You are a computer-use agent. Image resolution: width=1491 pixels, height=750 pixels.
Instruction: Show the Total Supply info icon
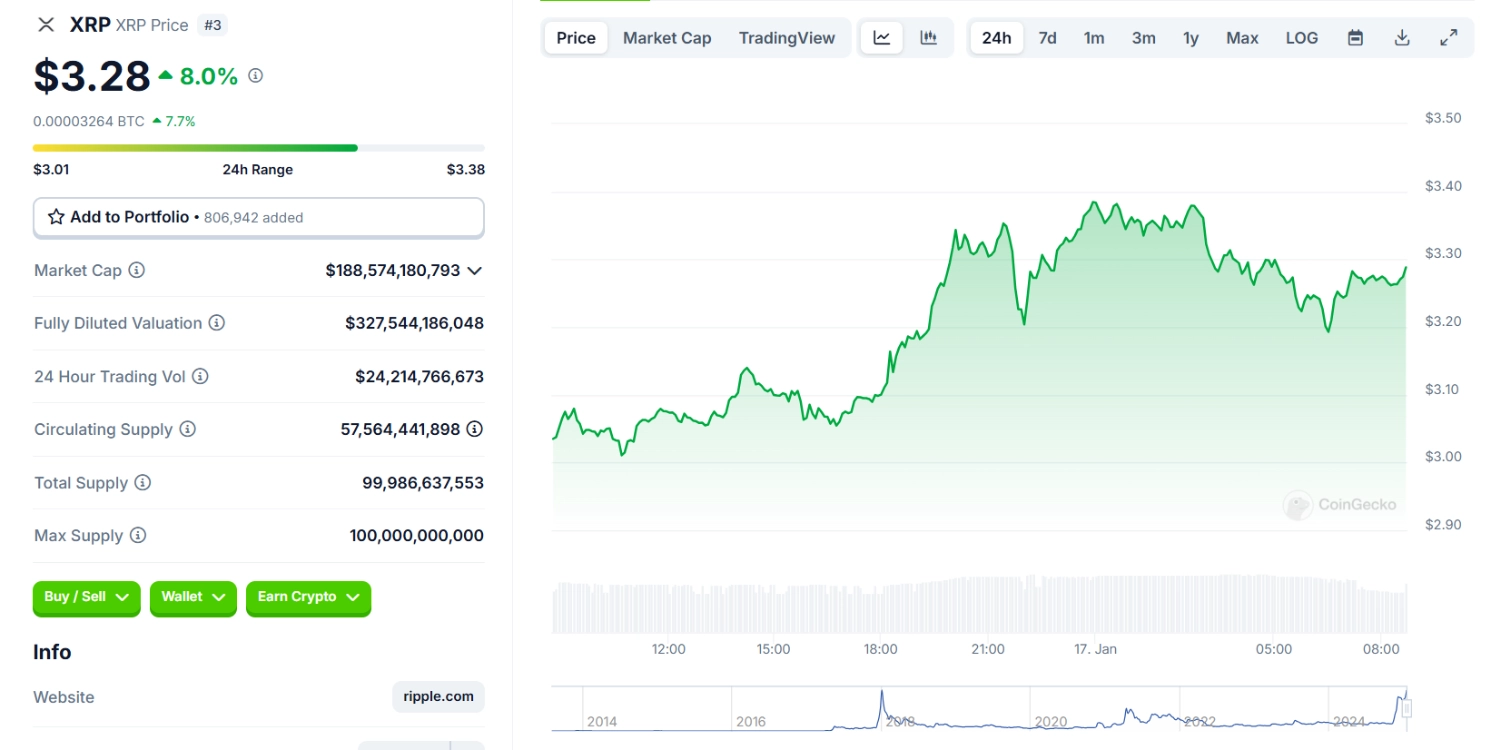pos(143,482)
